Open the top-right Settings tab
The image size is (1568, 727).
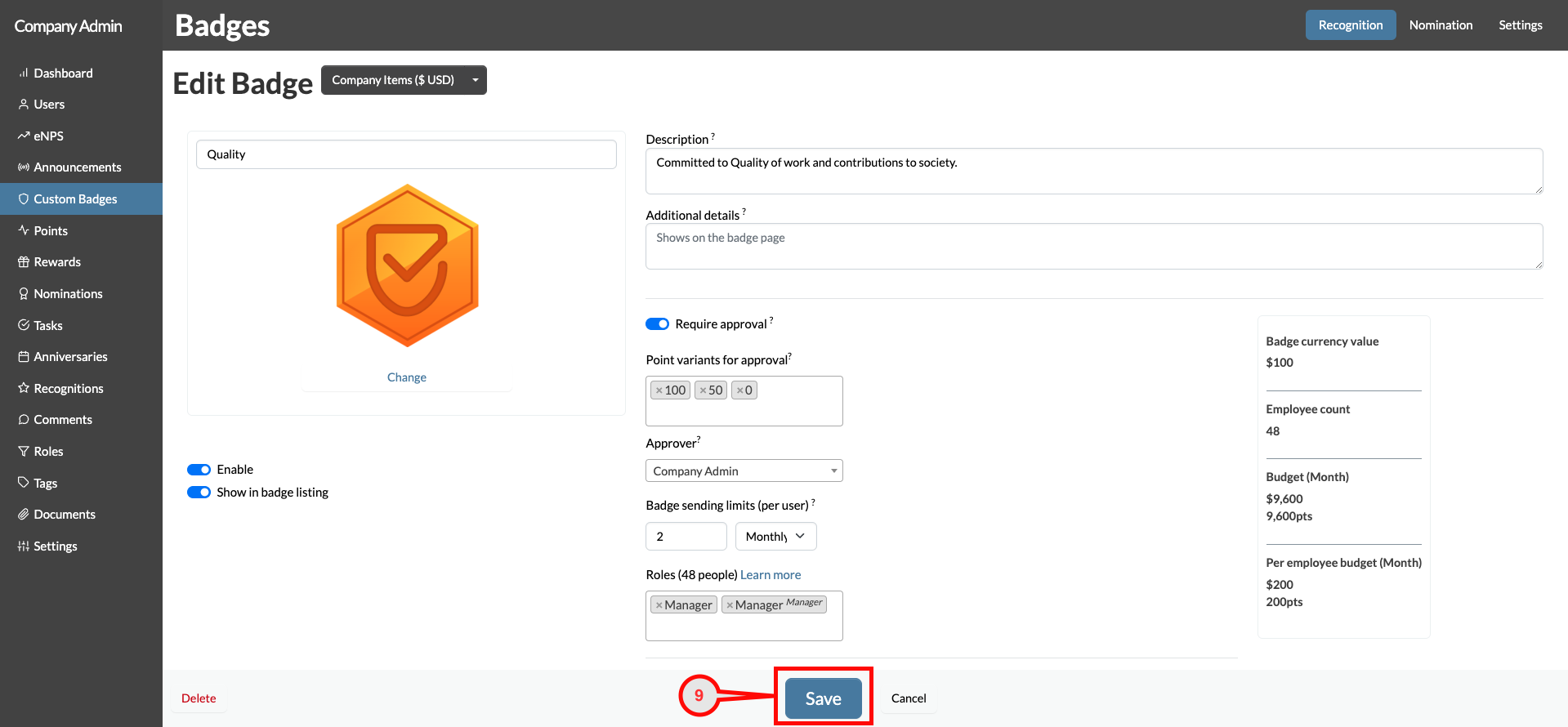(1521, 25)
